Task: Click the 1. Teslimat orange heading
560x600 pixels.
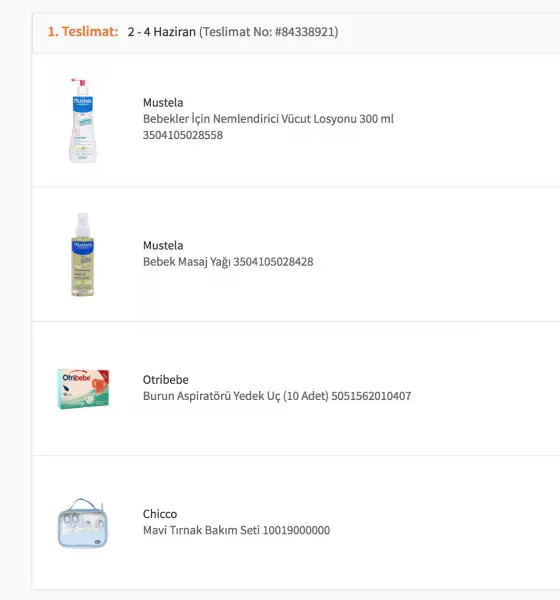Action: point(83,31)
